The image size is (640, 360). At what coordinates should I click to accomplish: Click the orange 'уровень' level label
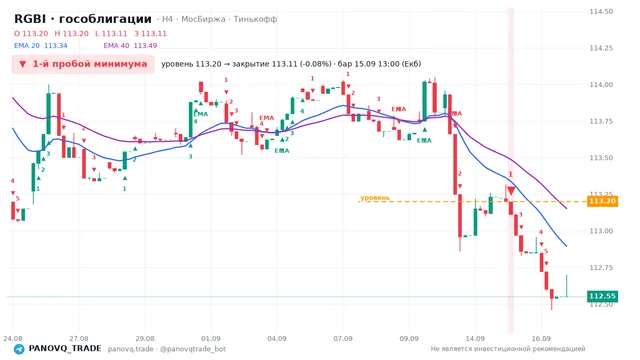(x=375, y=198)
